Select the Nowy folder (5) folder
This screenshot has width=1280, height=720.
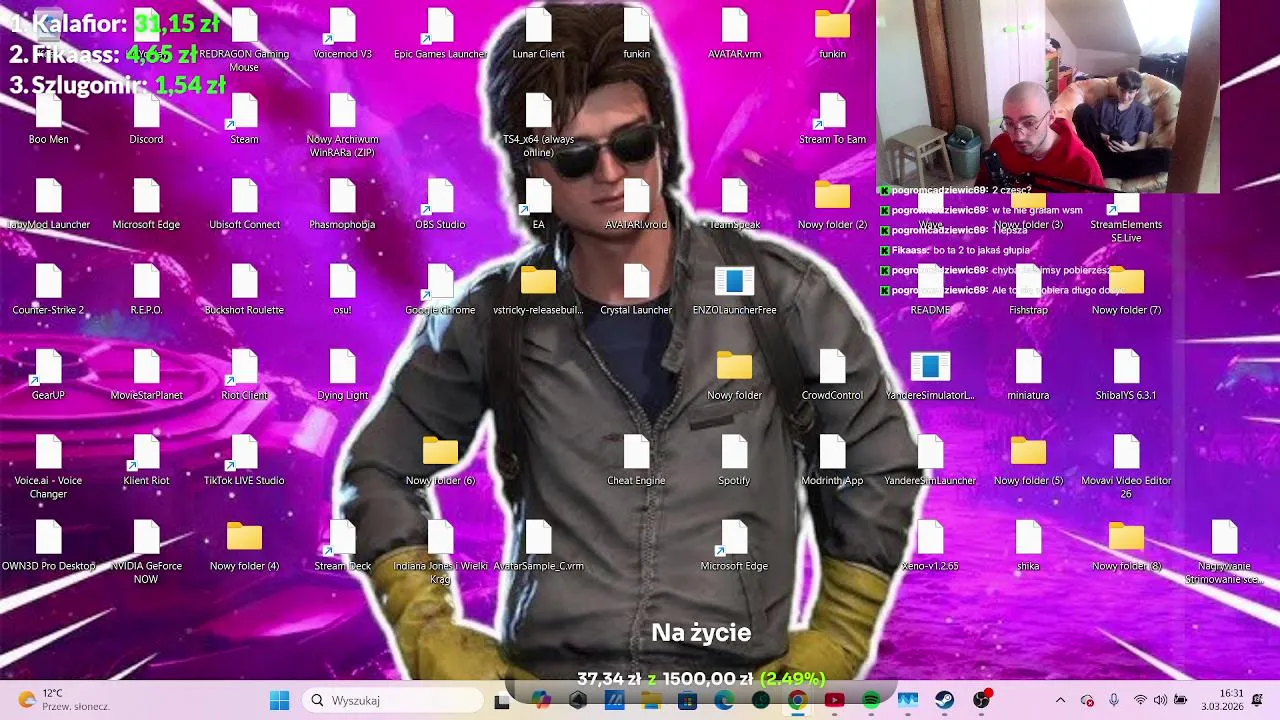[1028, 459]
